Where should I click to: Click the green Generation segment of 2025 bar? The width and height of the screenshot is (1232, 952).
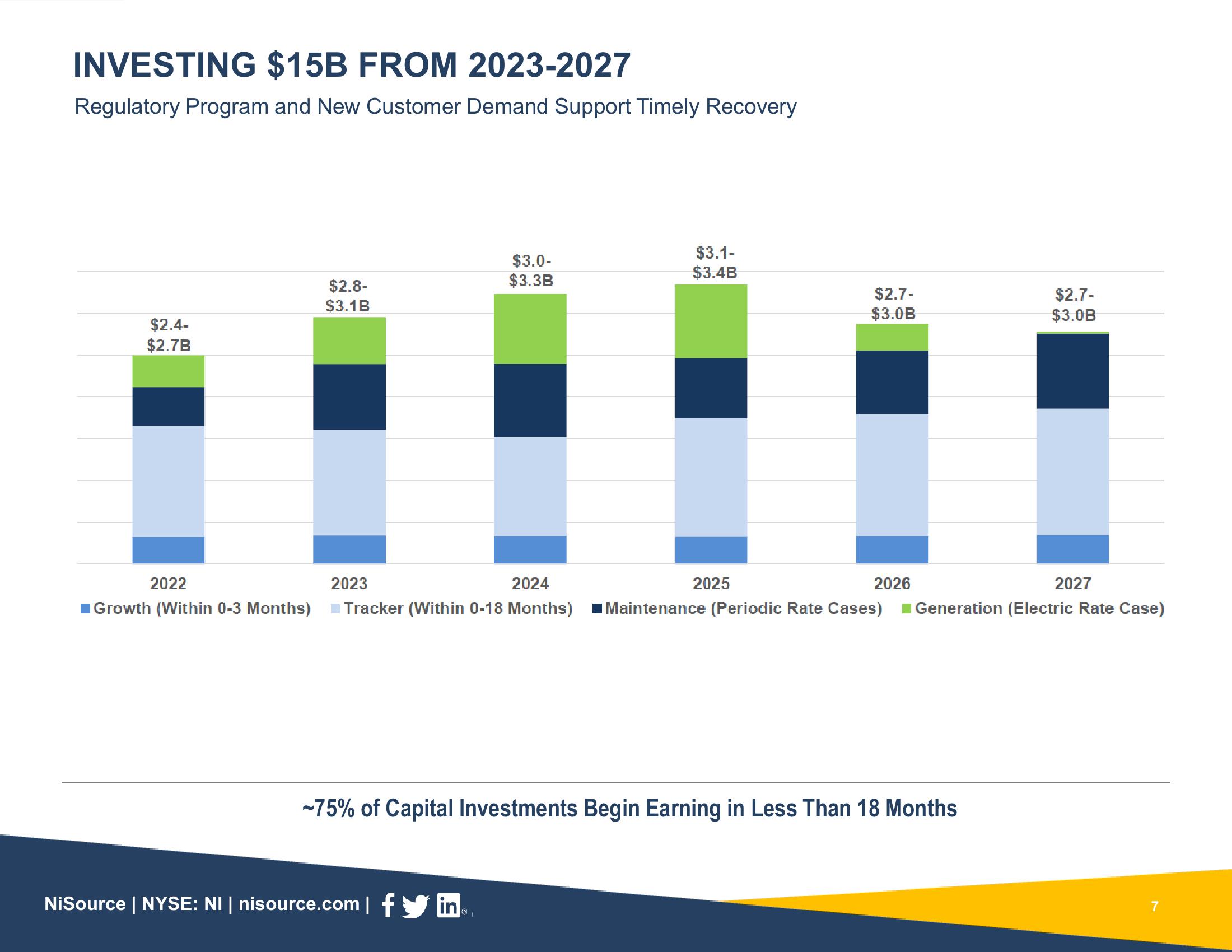(x=711, y=321)
